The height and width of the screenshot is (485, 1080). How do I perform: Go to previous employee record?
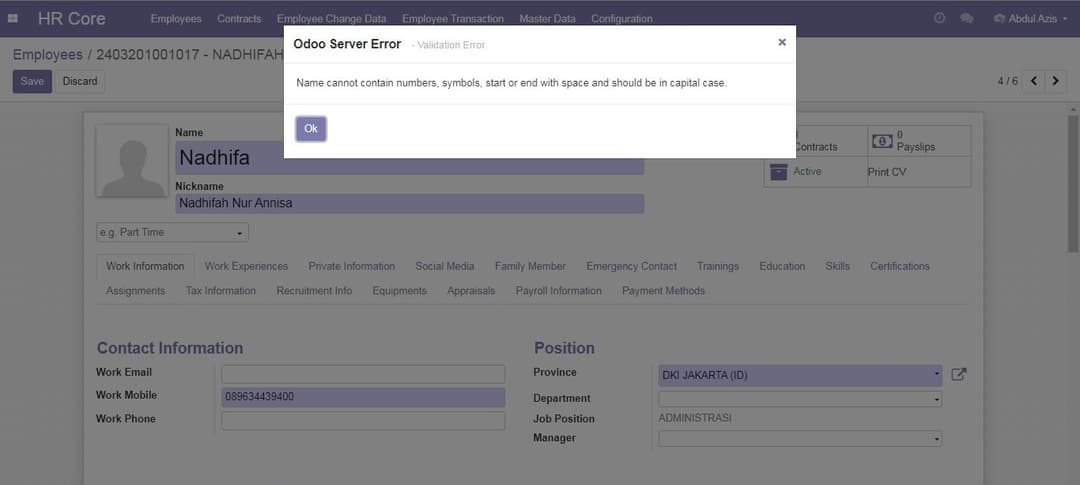tap(1033, 81)
